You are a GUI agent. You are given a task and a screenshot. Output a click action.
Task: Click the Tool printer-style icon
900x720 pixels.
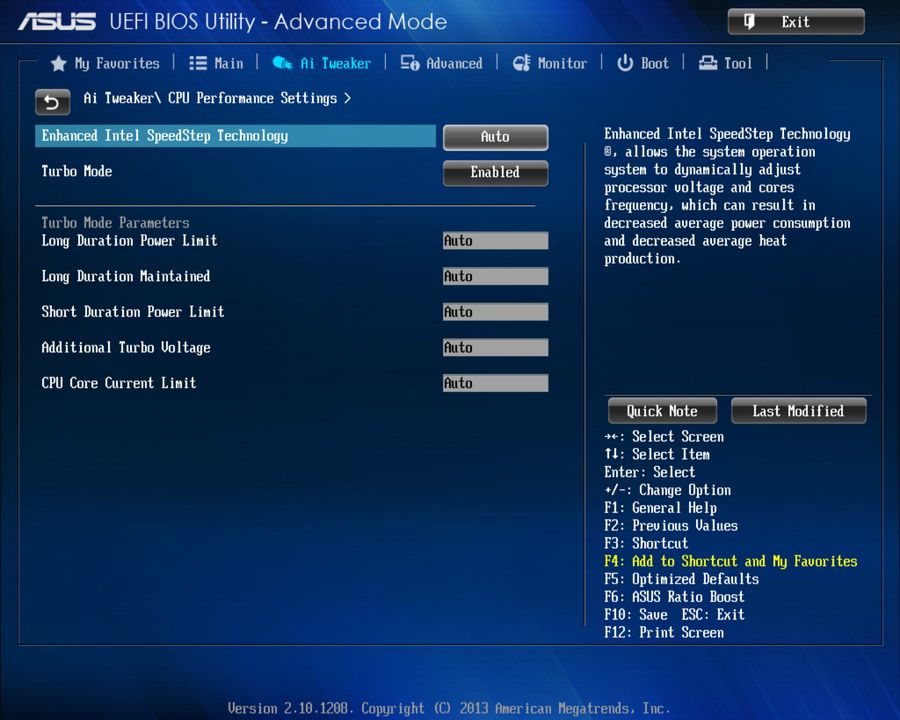[x=706, y=62]
